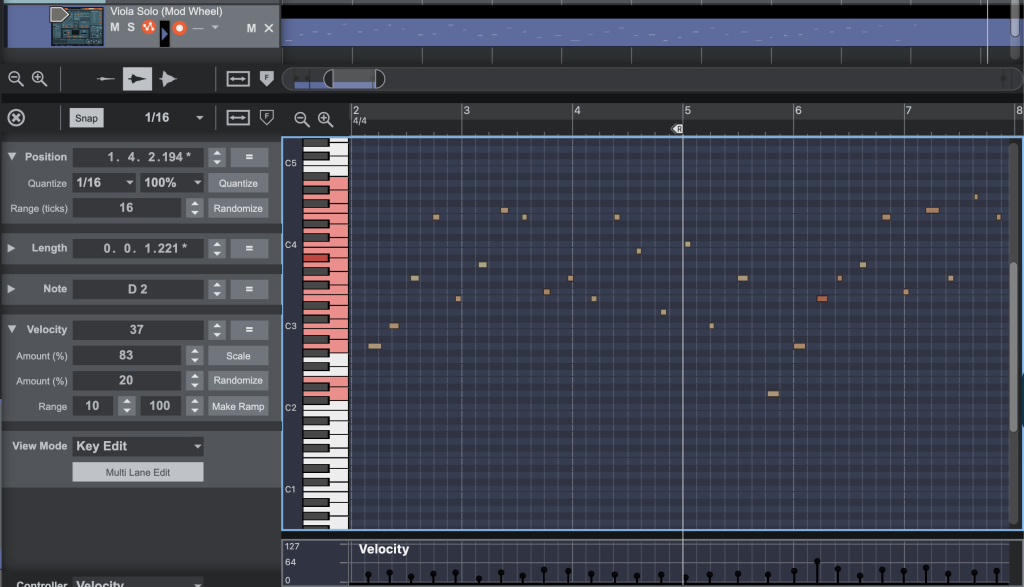This screenshot has height=587, width=1024.
Task: Click the Range (ticks) value 16
Action: [x=127, y=208]
